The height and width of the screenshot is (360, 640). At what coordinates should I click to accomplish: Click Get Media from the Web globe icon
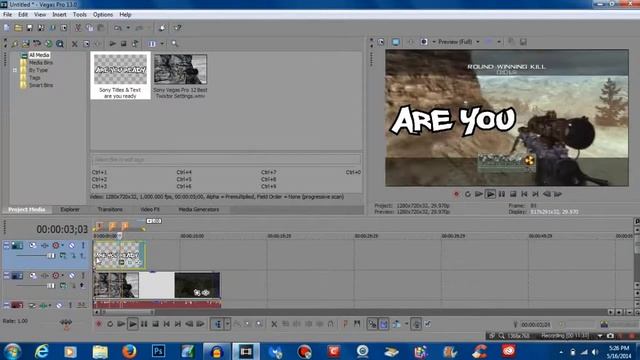pyautogui.click(x=49, y=44)
